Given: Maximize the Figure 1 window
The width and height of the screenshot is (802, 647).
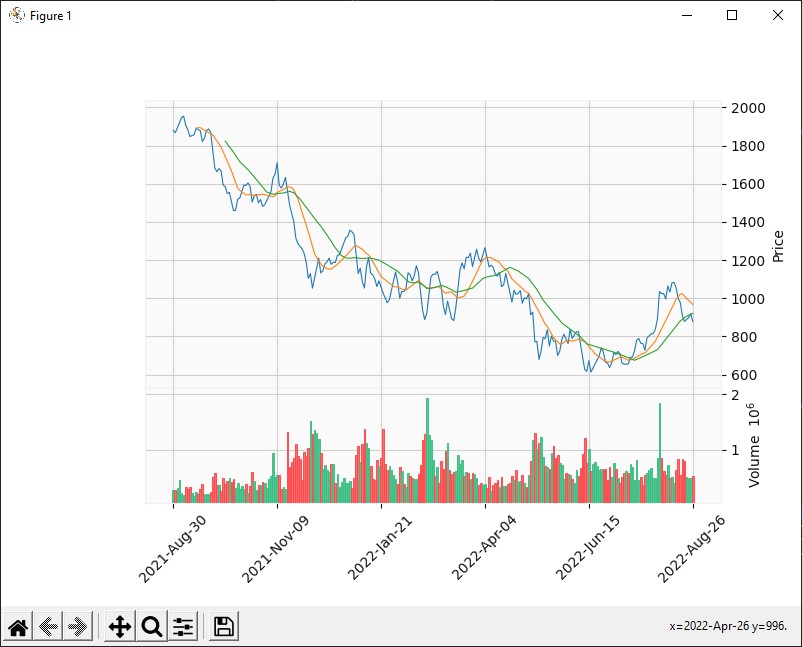Looking at the screenshot, I should (x=732, y=15).
